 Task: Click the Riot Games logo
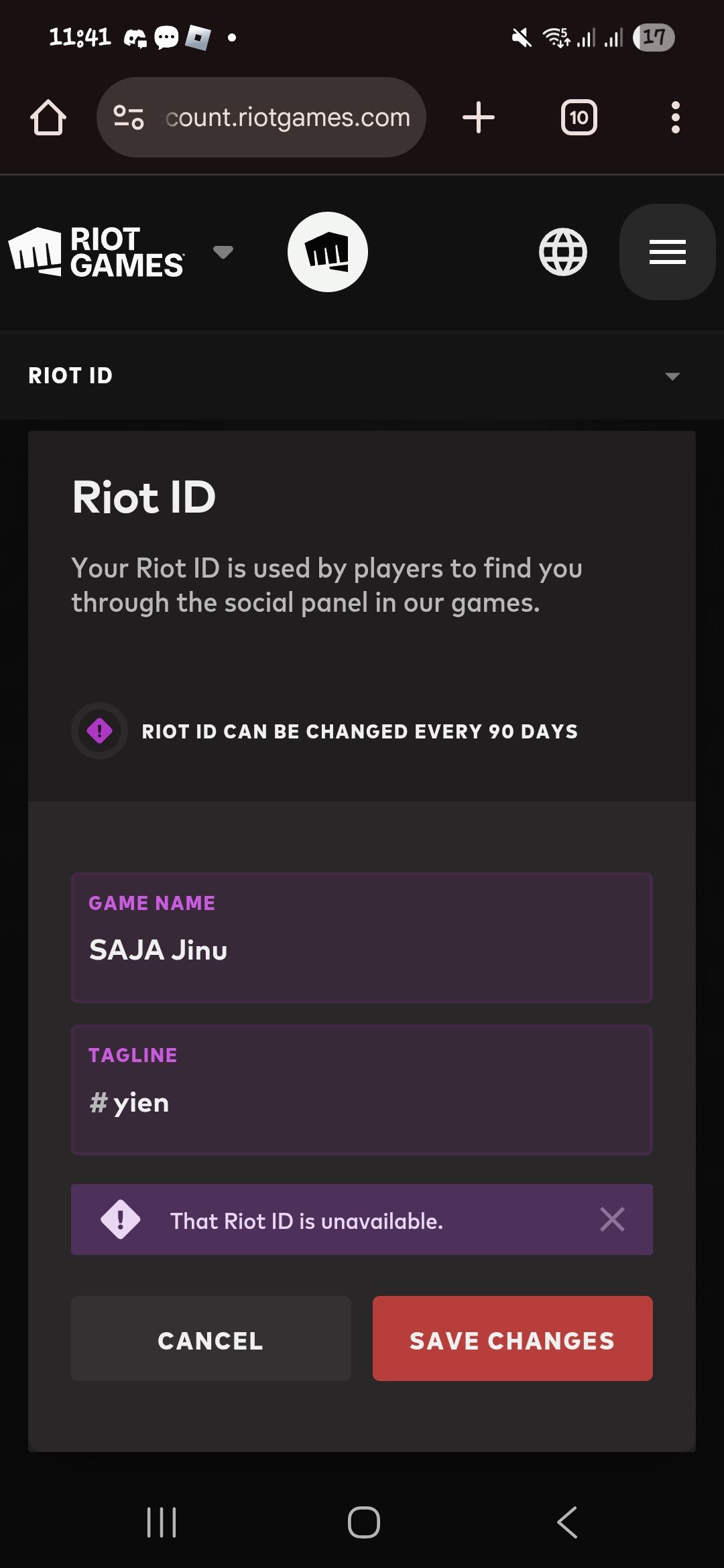point(97,252)
